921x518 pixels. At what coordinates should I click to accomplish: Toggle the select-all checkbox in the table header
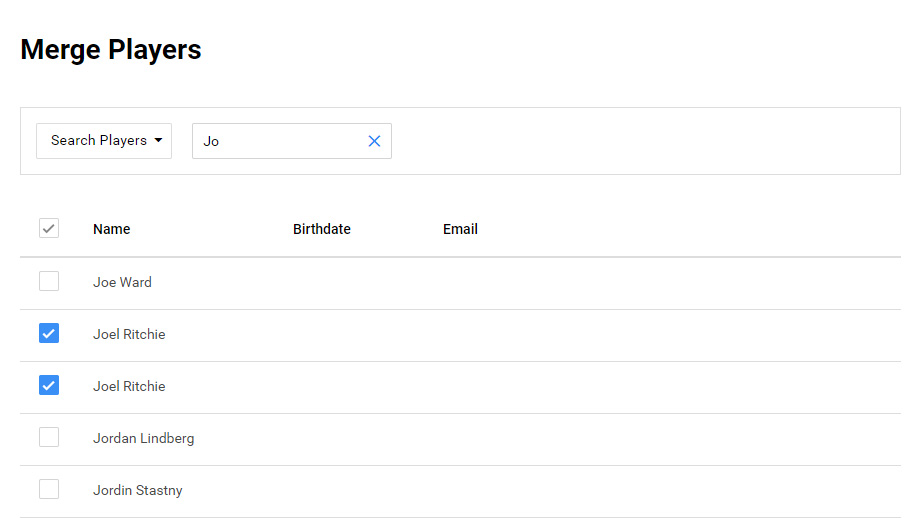(49, 229)
